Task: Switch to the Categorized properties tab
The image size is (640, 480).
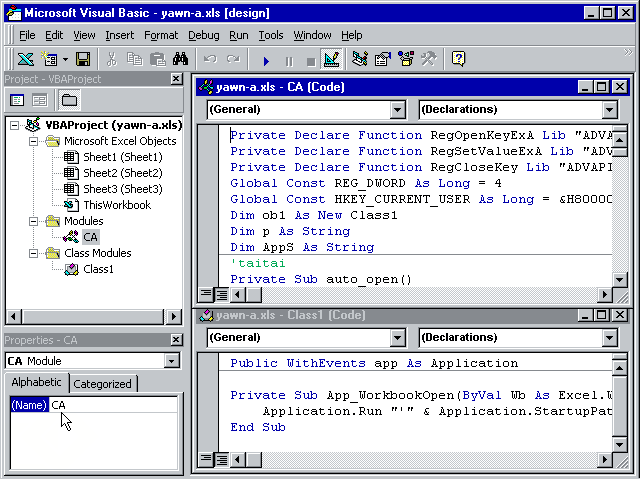Action: (102, 384)
